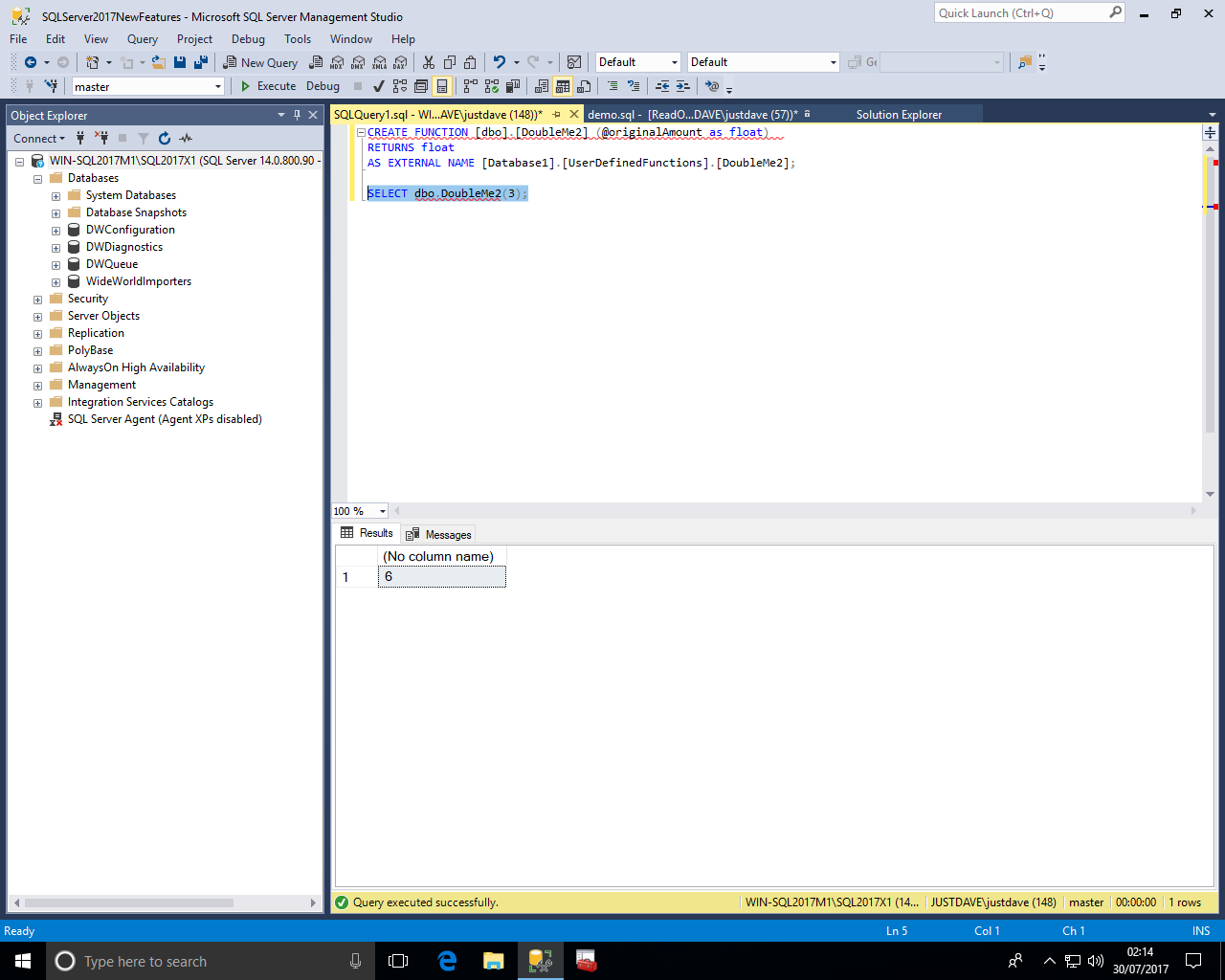
Task: Open Activity Monitor from Object Explorer toolbar
Action: click(186, 139)
